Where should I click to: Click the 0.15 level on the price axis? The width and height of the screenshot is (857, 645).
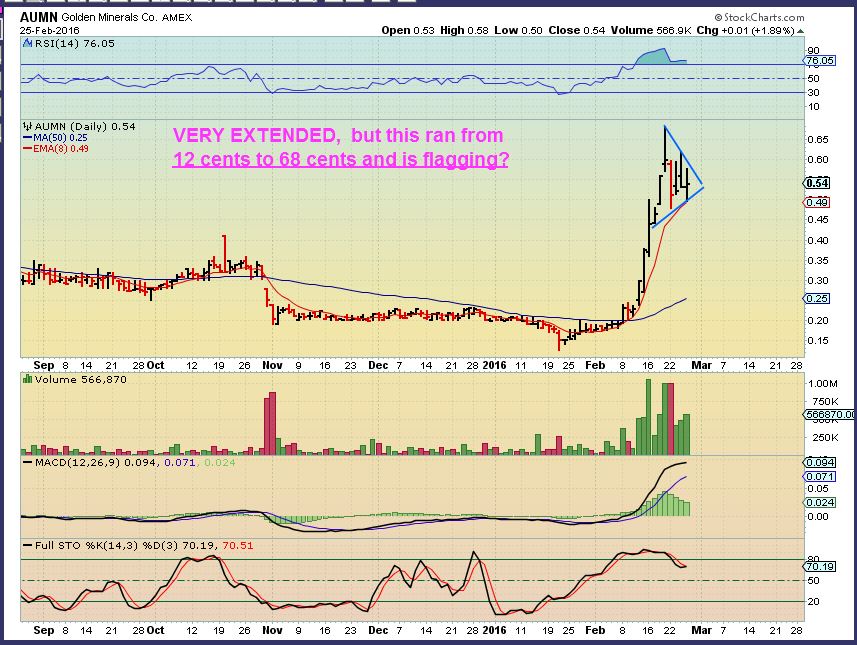817,341
